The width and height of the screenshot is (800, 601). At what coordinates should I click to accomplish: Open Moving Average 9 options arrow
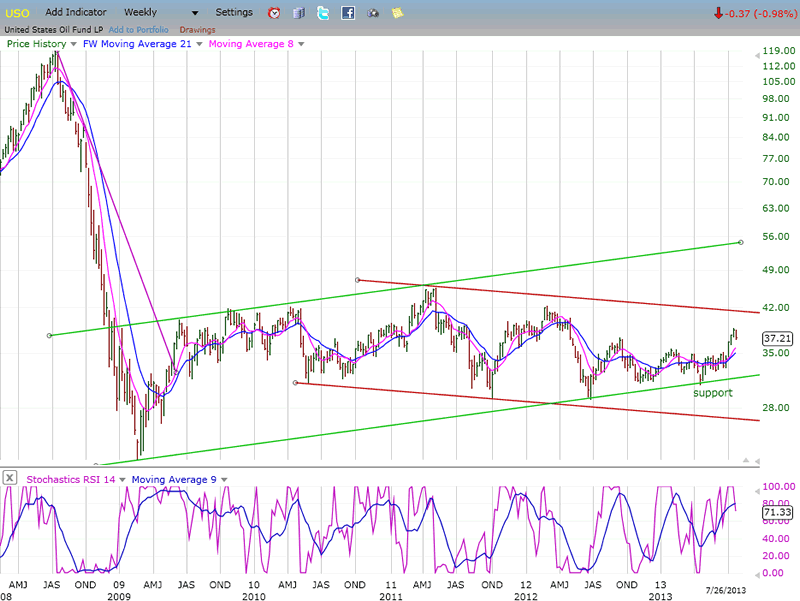226,479
